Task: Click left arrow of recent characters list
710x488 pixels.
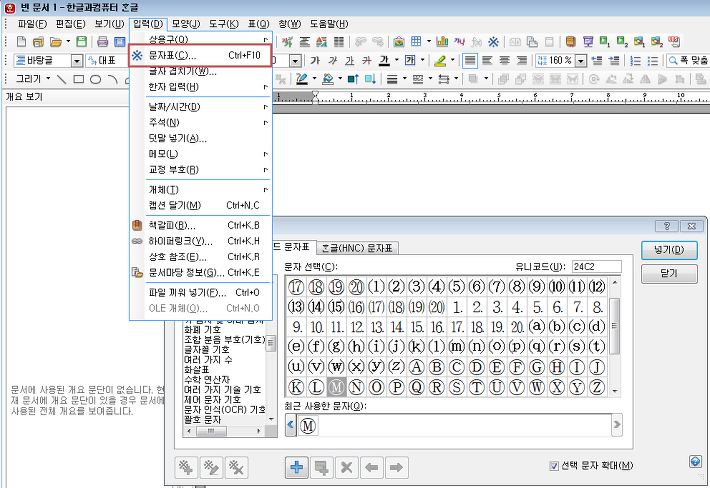Action: click(x=291, y=425)
